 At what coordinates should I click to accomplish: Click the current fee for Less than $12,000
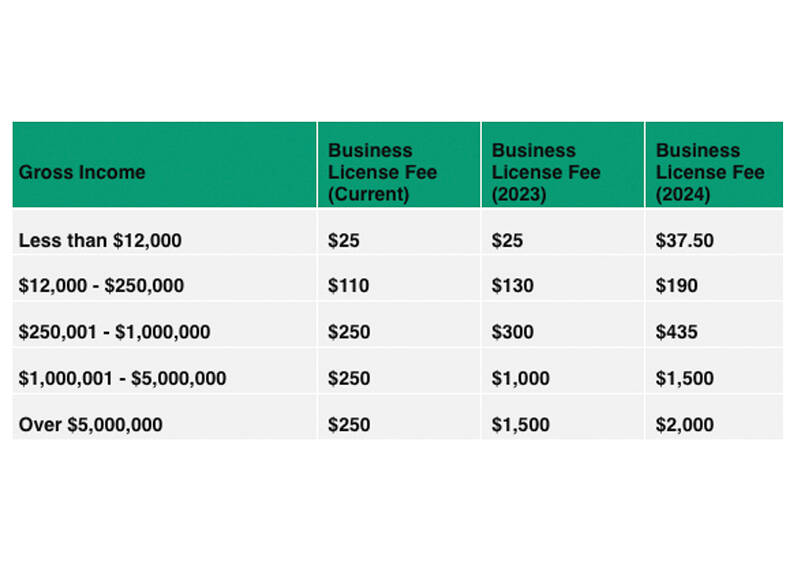343,239
